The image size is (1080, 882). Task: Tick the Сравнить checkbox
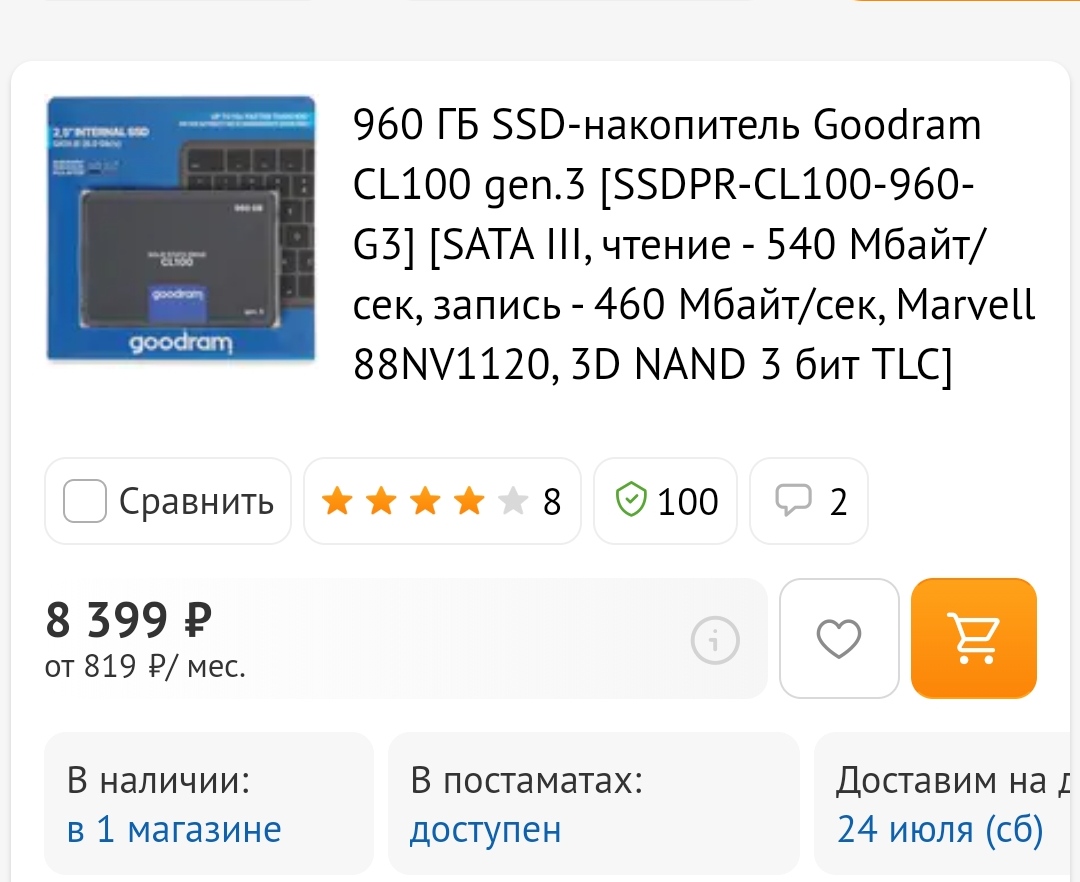[x=85, y=501]
